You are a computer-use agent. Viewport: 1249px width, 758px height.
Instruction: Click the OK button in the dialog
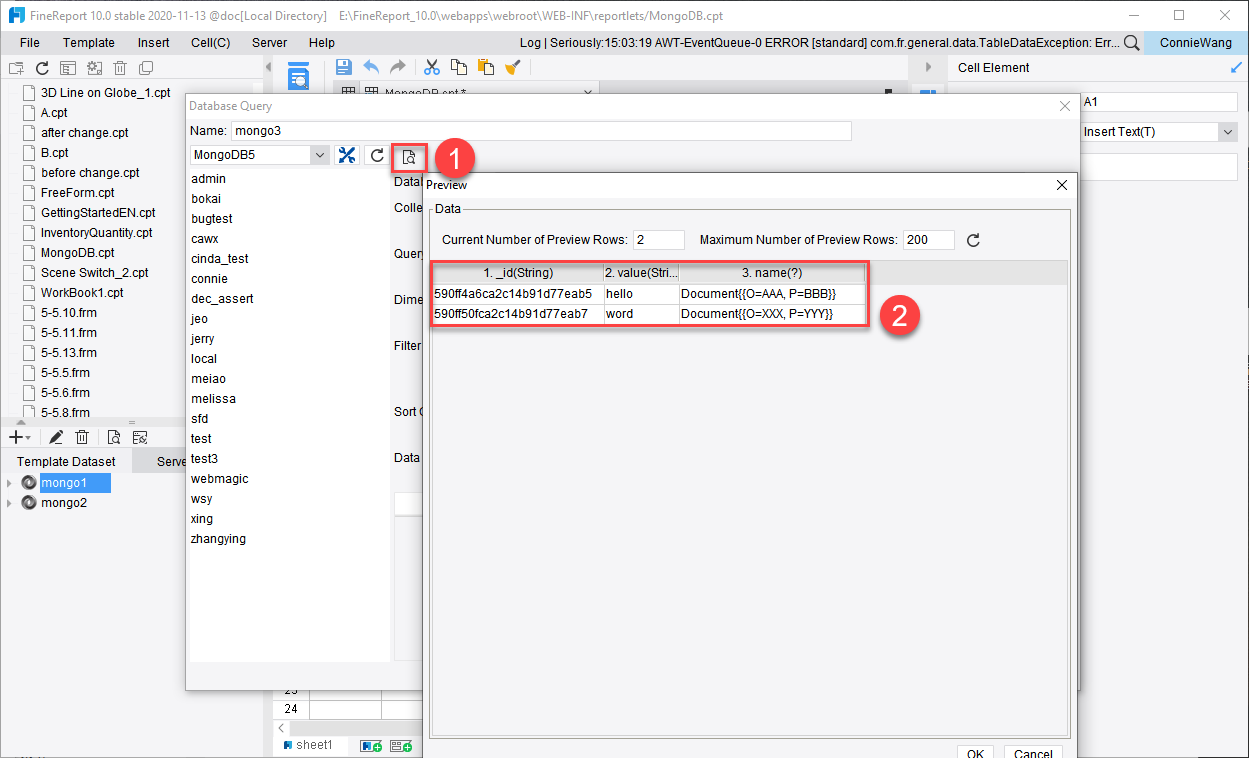coord(975,752)
